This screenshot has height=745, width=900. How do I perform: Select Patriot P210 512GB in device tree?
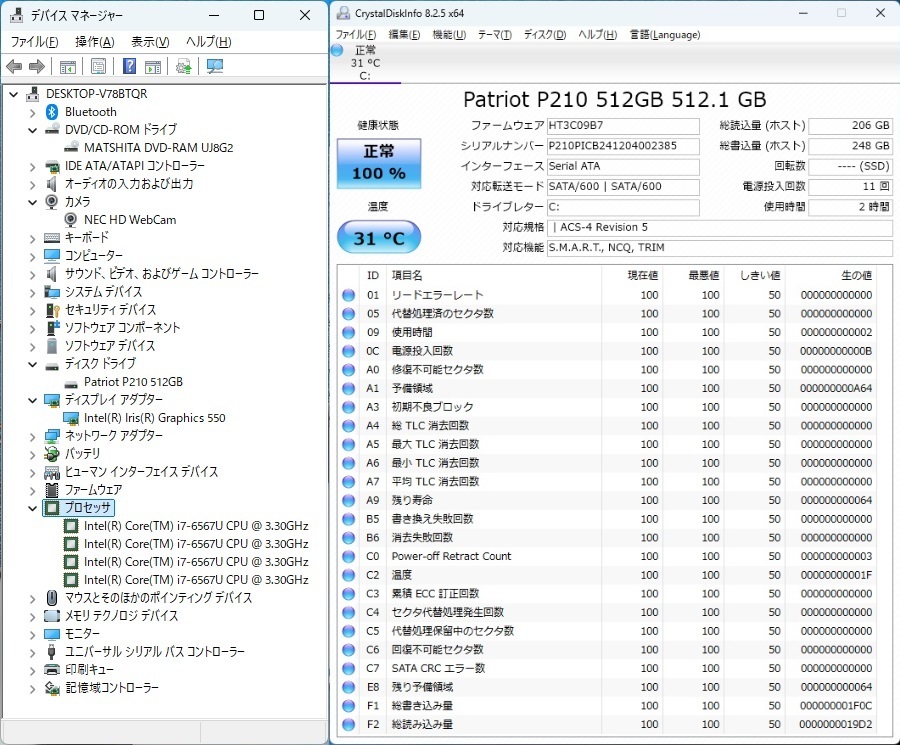tap(132, 382)
